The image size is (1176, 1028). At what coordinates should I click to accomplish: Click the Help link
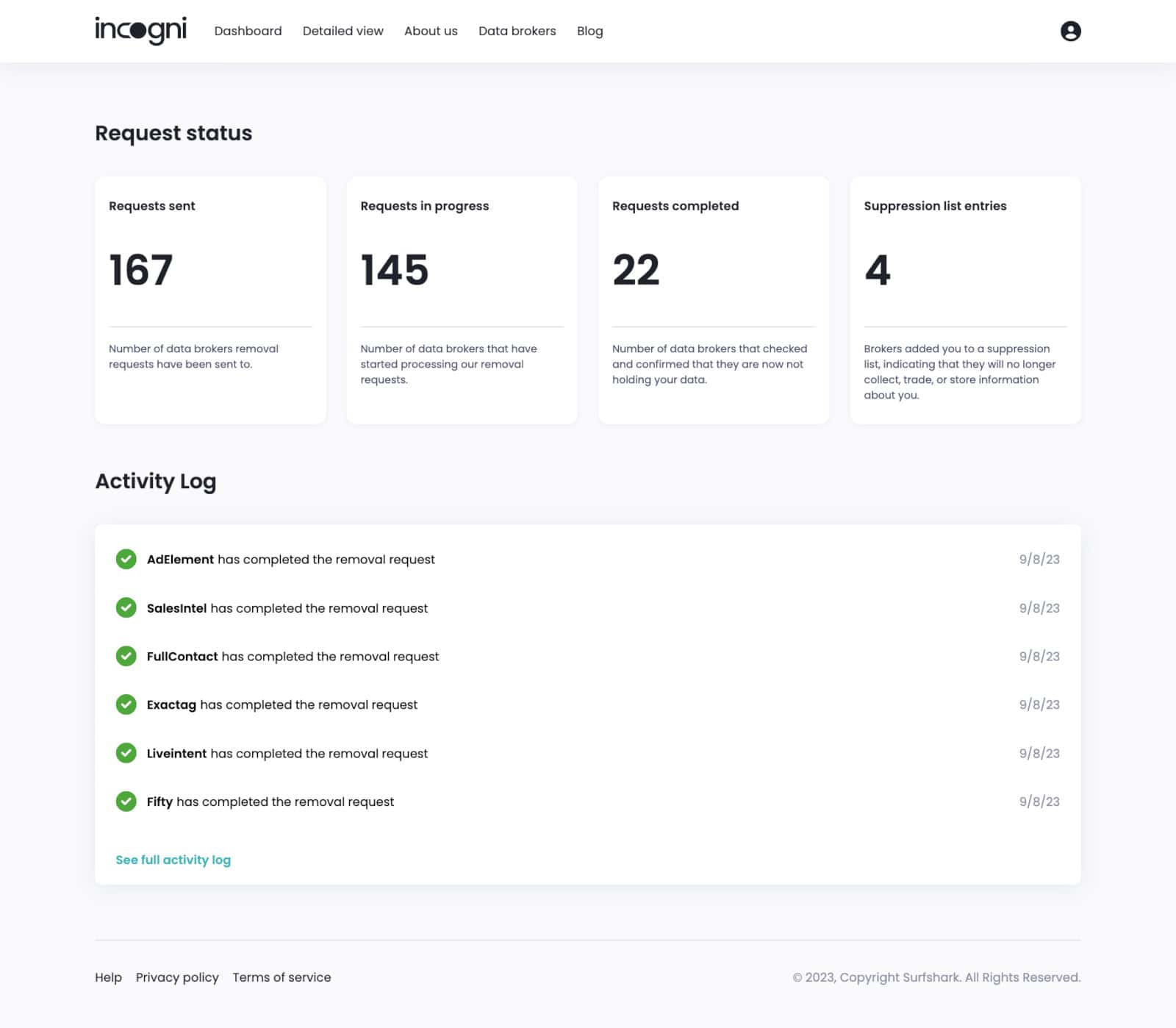point(108,977)
